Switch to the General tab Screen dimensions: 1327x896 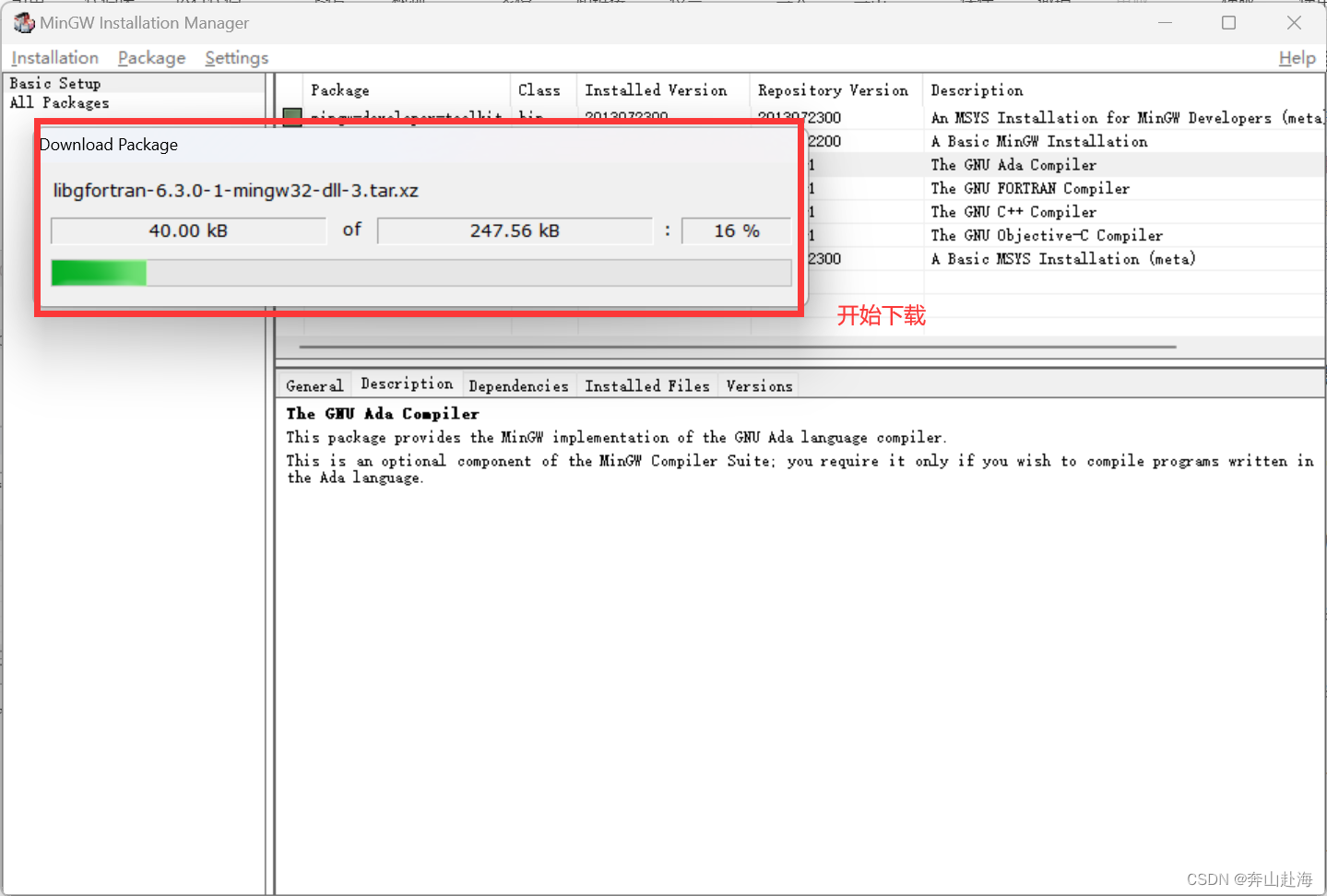(x=314, y=385)
